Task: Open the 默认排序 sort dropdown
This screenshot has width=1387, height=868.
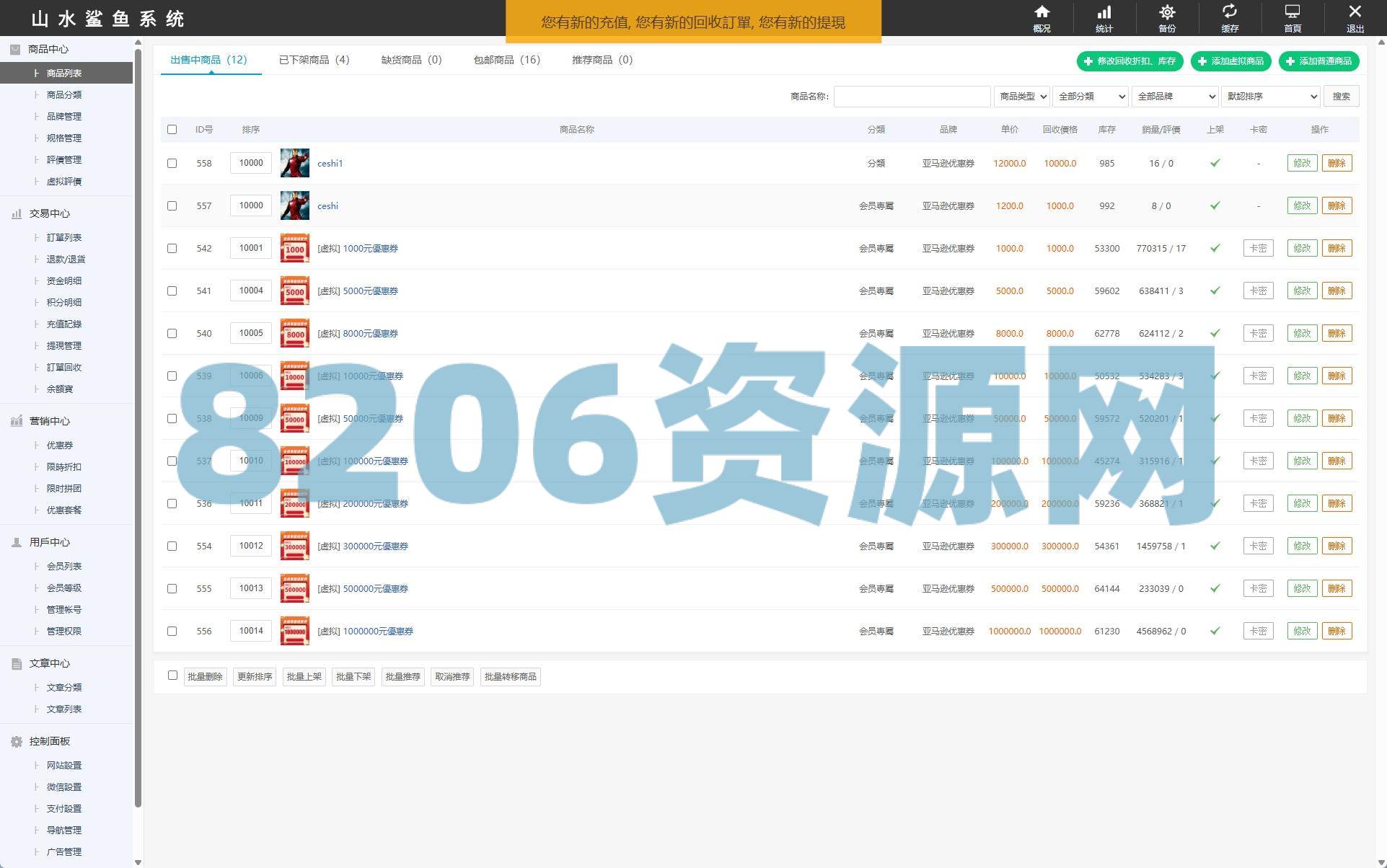Action: 1270,97
